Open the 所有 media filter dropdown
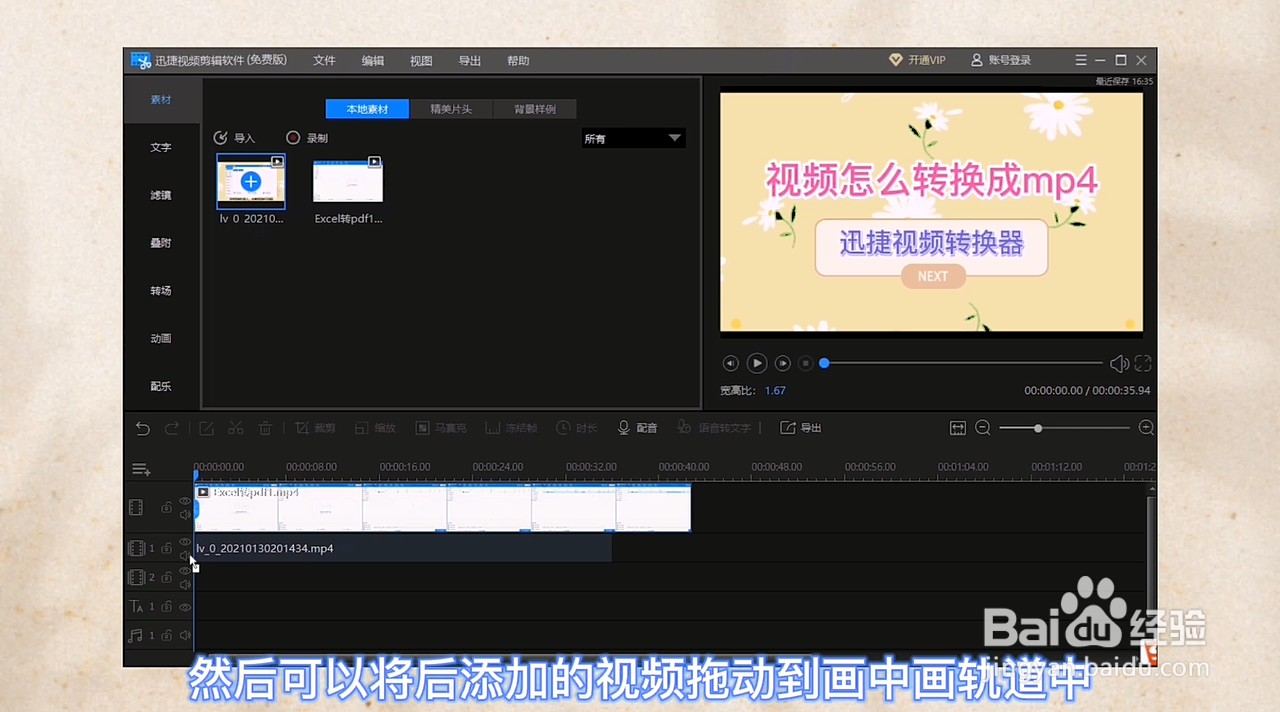The width and height of the screenshot is (1280, 712). (632, 138)
